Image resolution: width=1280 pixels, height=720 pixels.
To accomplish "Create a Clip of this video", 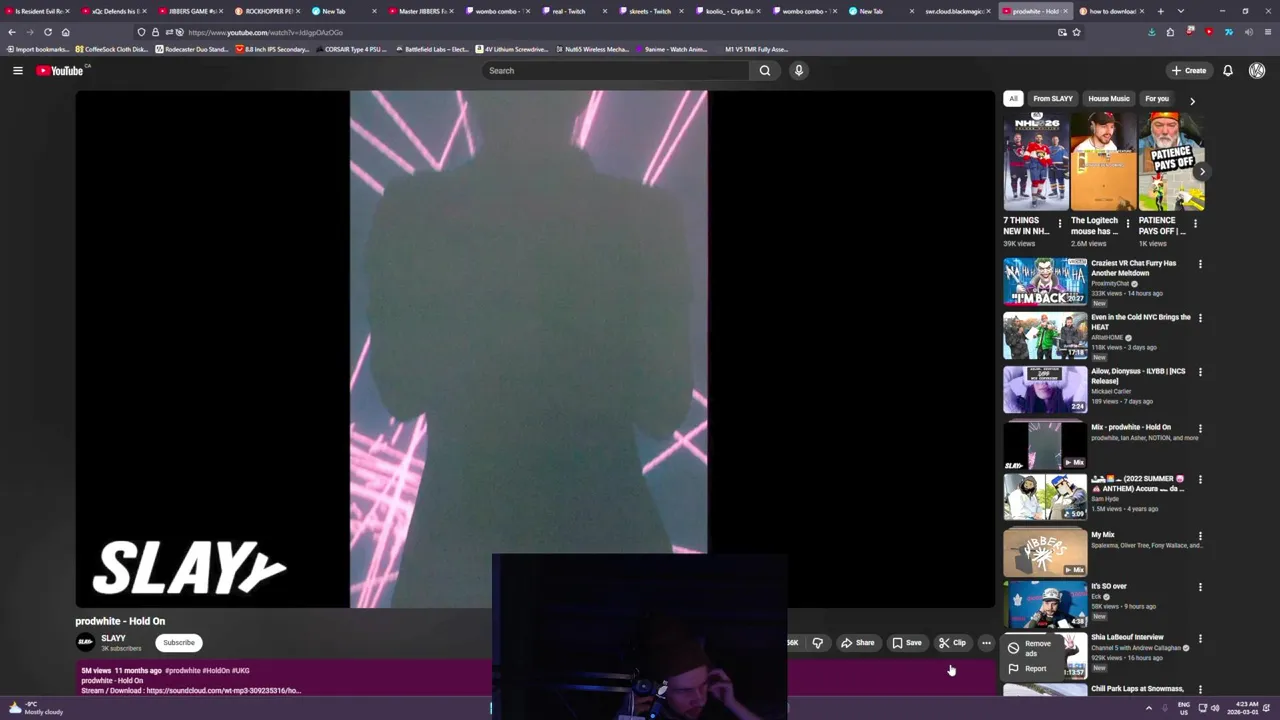I will click(x=953, y=643).
